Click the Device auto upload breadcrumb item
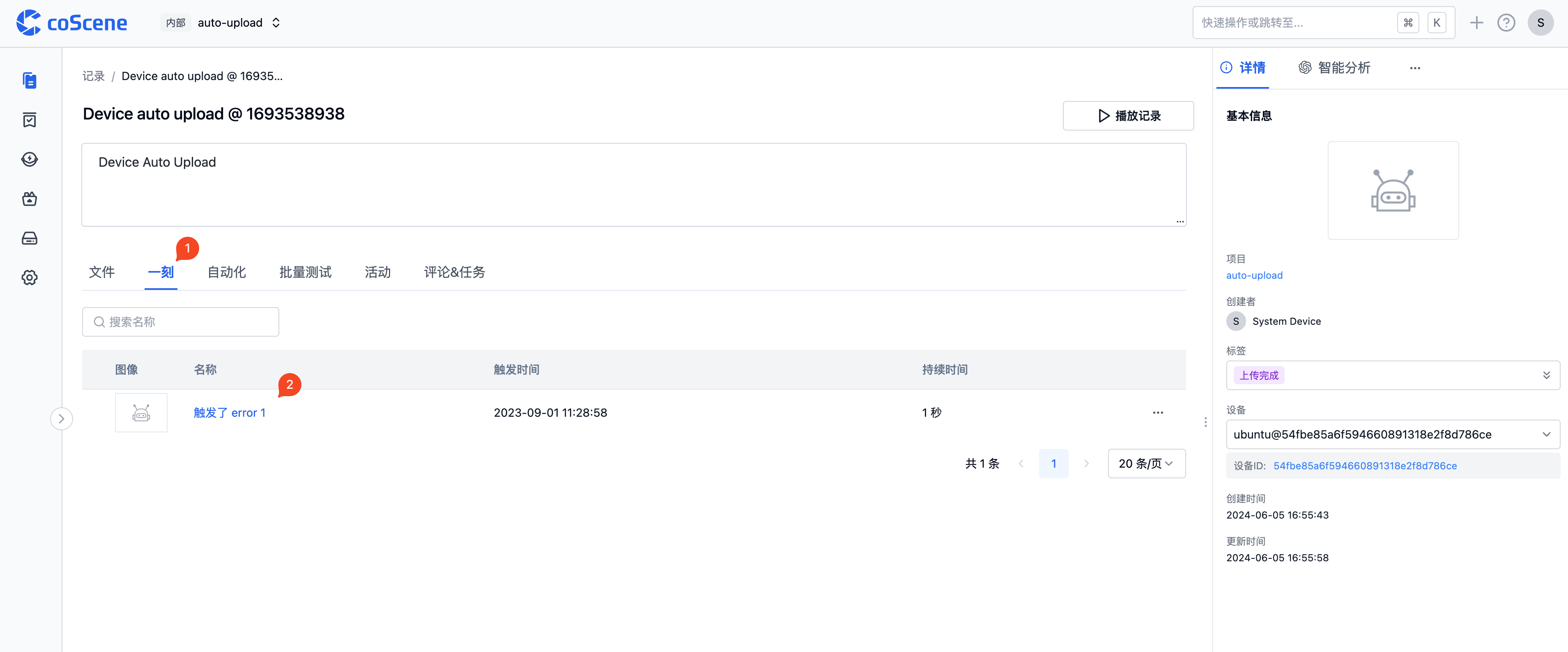 [202, 76]
